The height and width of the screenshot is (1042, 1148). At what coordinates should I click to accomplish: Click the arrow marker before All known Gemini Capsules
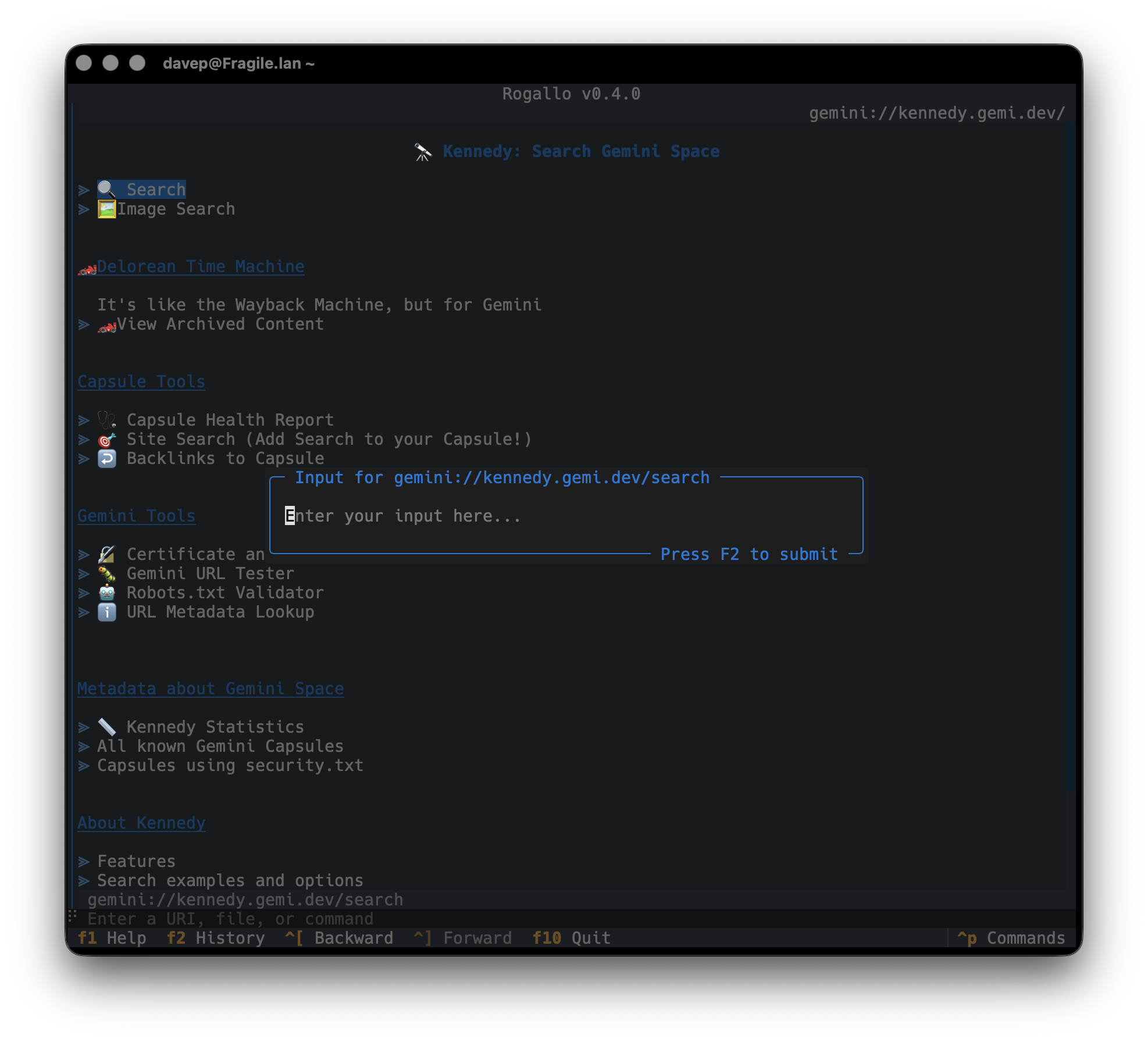point(84,746)
